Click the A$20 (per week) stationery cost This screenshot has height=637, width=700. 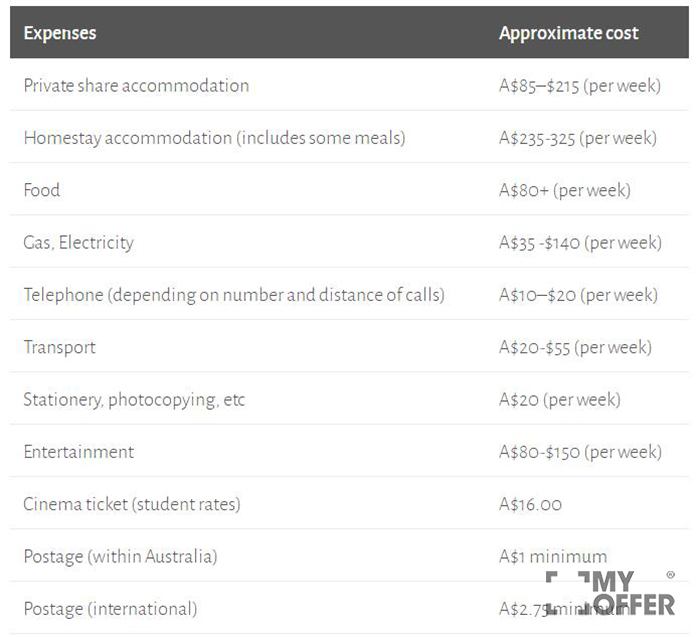[x=560, y=400]
